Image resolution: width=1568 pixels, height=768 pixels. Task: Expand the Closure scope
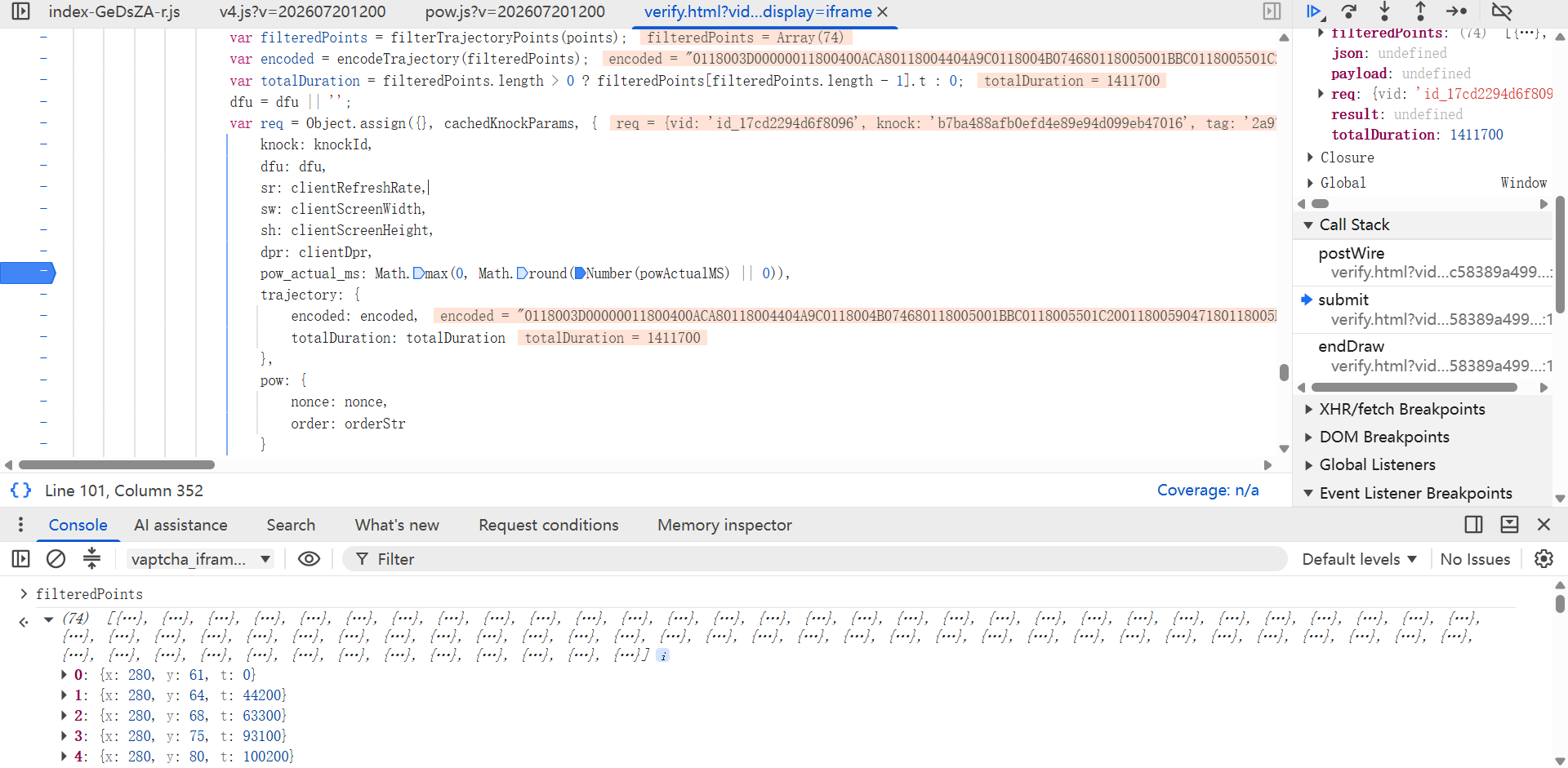1310,158
